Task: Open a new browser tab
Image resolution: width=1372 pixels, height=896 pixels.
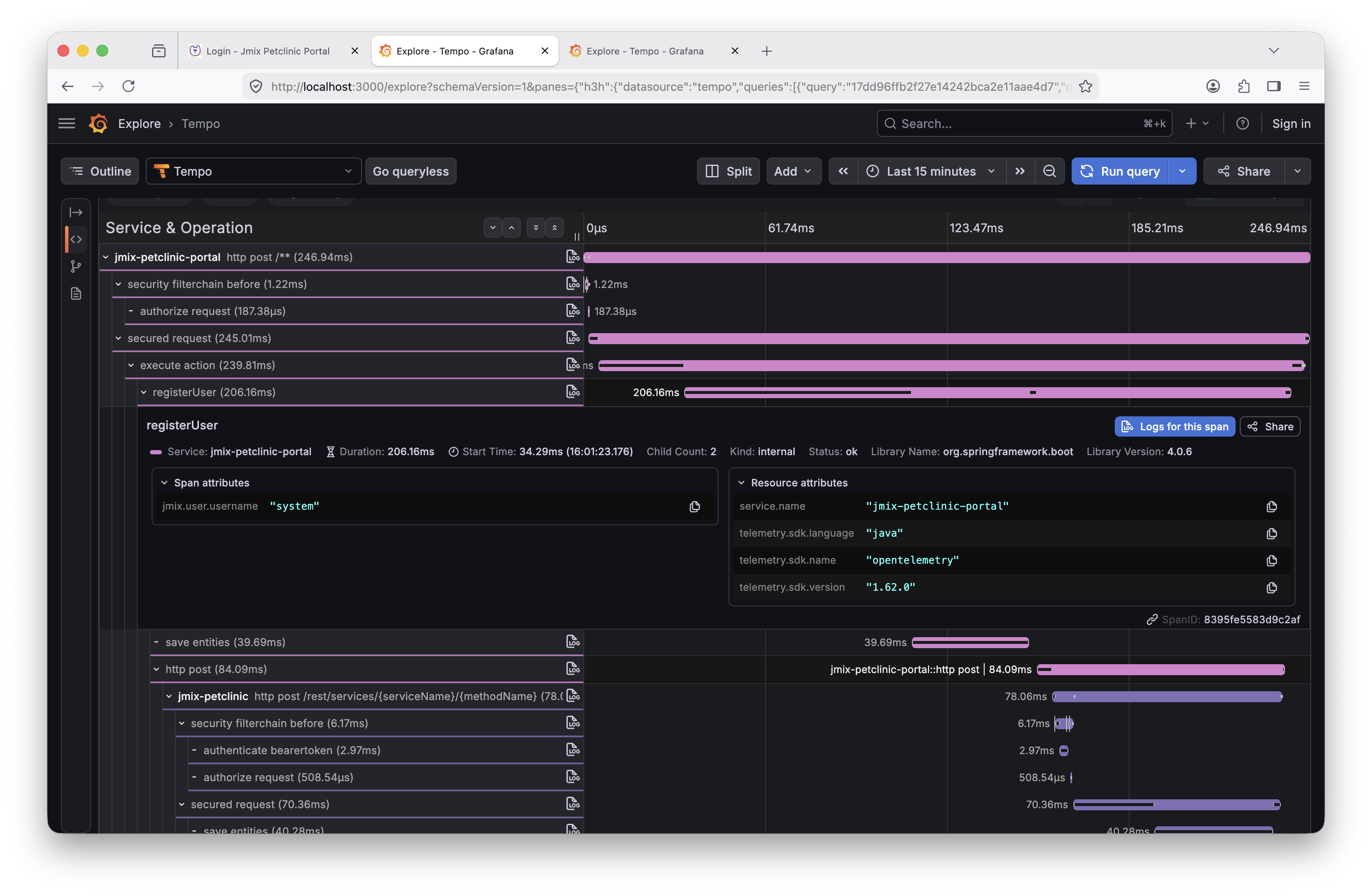Action: pos(767,51)
